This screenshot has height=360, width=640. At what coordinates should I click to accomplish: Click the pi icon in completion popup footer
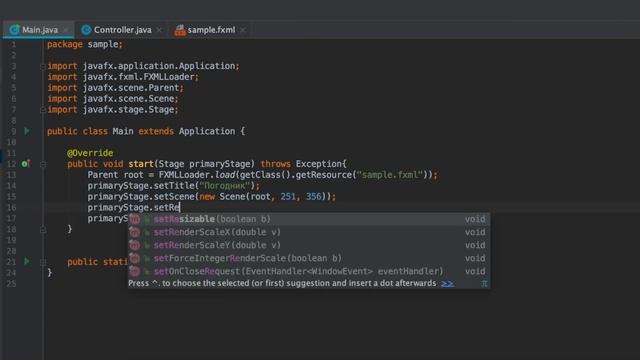484,283
